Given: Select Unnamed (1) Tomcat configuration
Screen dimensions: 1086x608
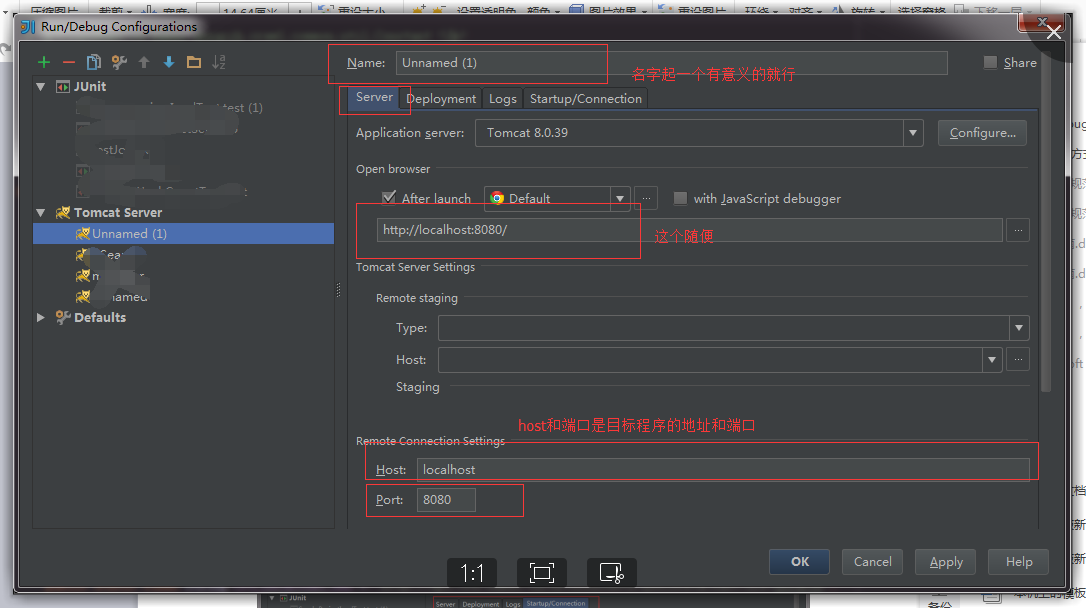Looking at the screenshot, I should pos(184,233).
